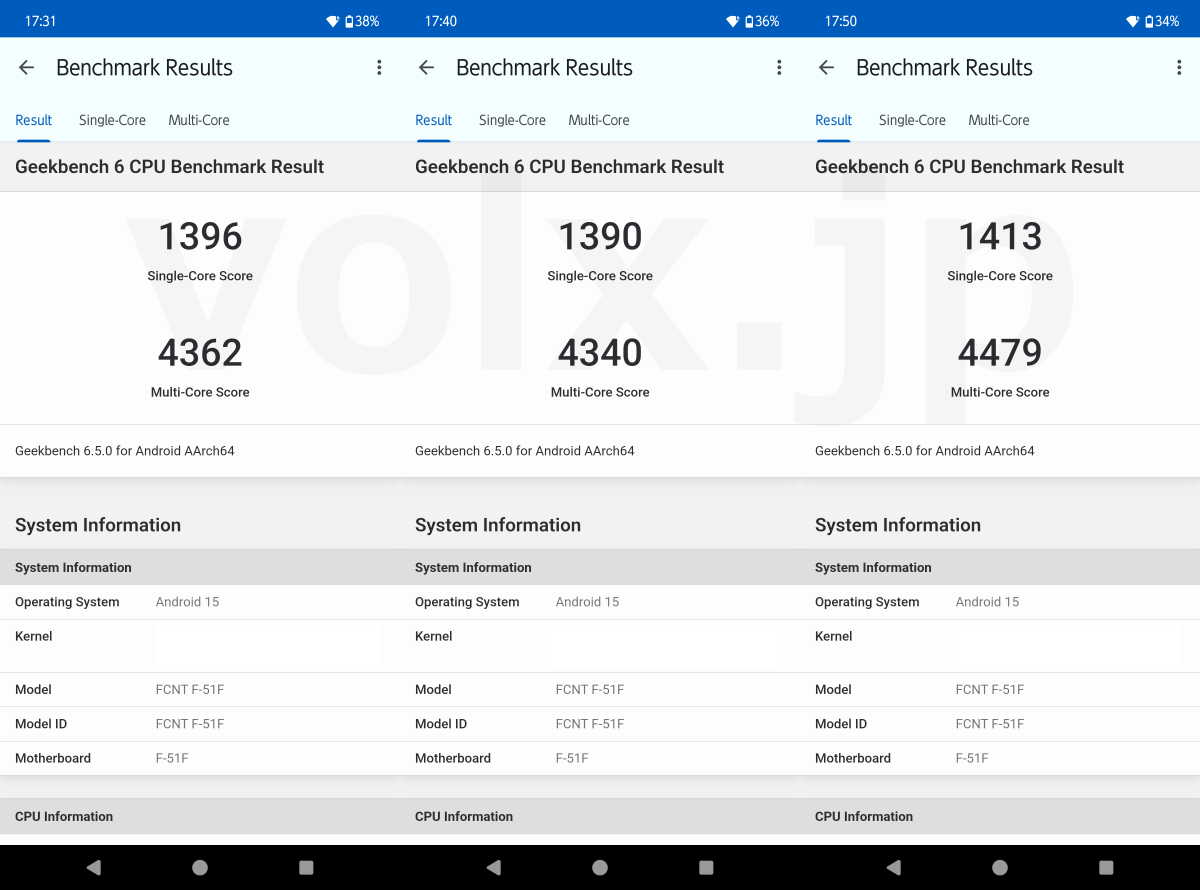This screenshot has width=1200, height=890.
Task: Tap the battery icon showing 34%
Action: pos(1149,21)
